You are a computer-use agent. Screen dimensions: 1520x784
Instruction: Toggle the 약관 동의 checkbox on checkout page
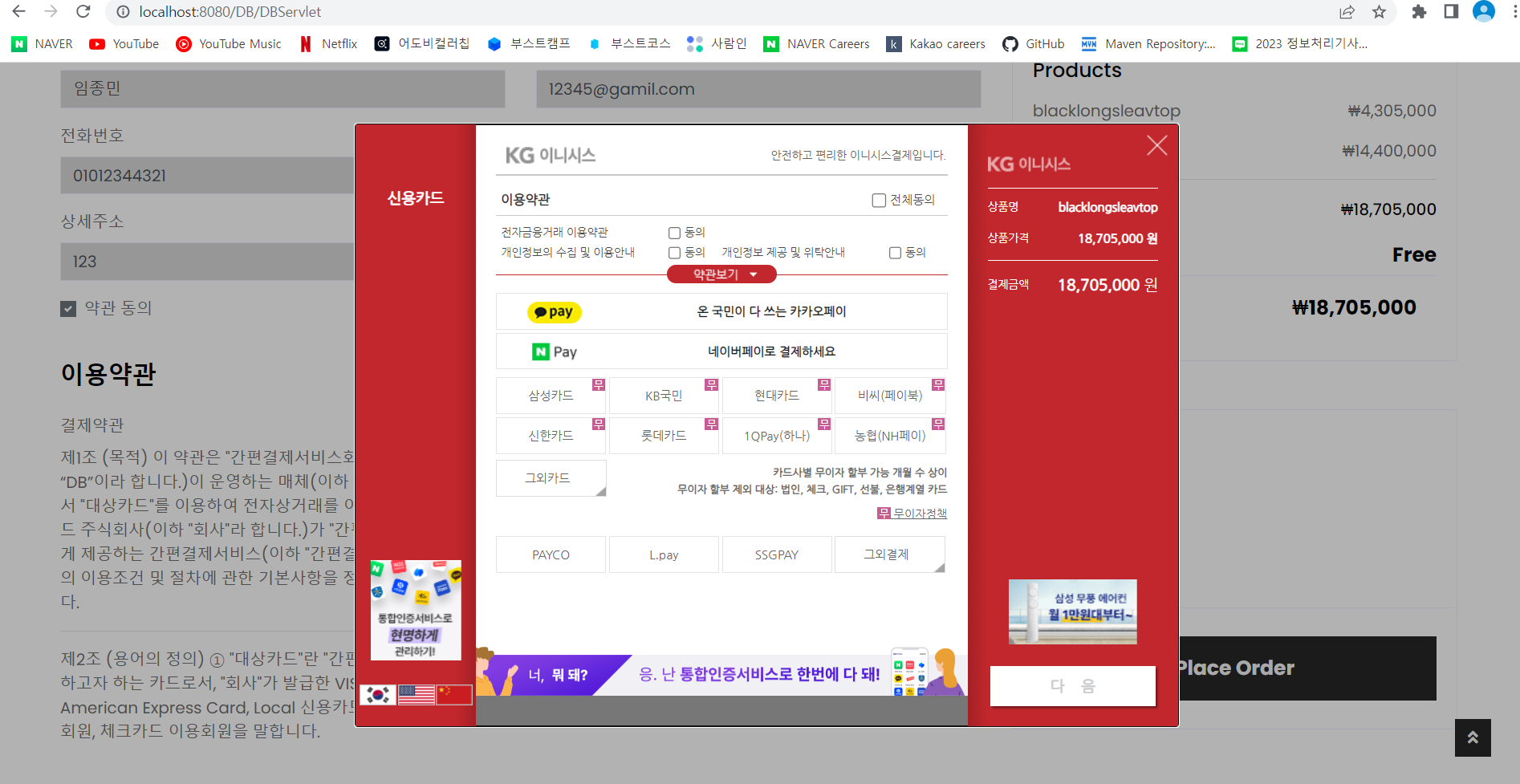68,309
